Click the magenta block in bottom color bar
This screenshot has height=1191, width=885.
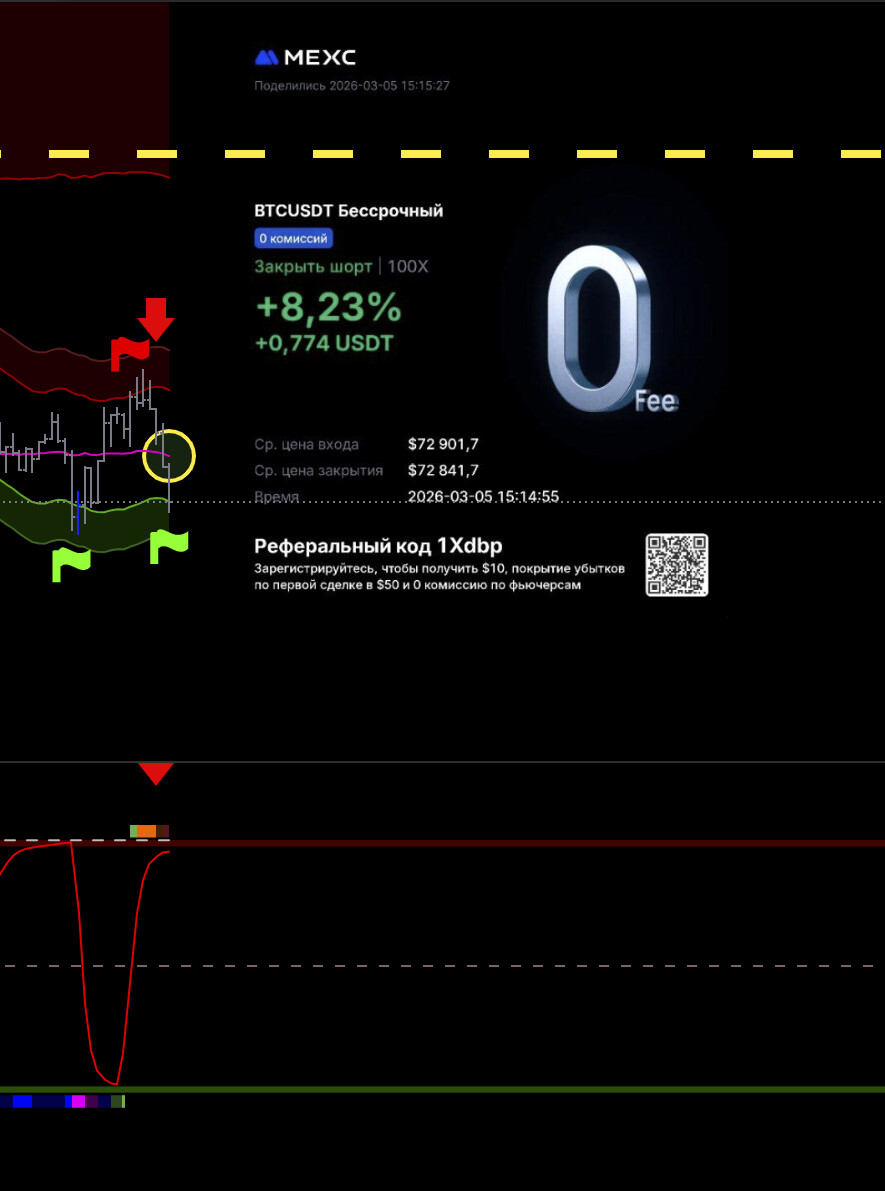coord(78,1101)
